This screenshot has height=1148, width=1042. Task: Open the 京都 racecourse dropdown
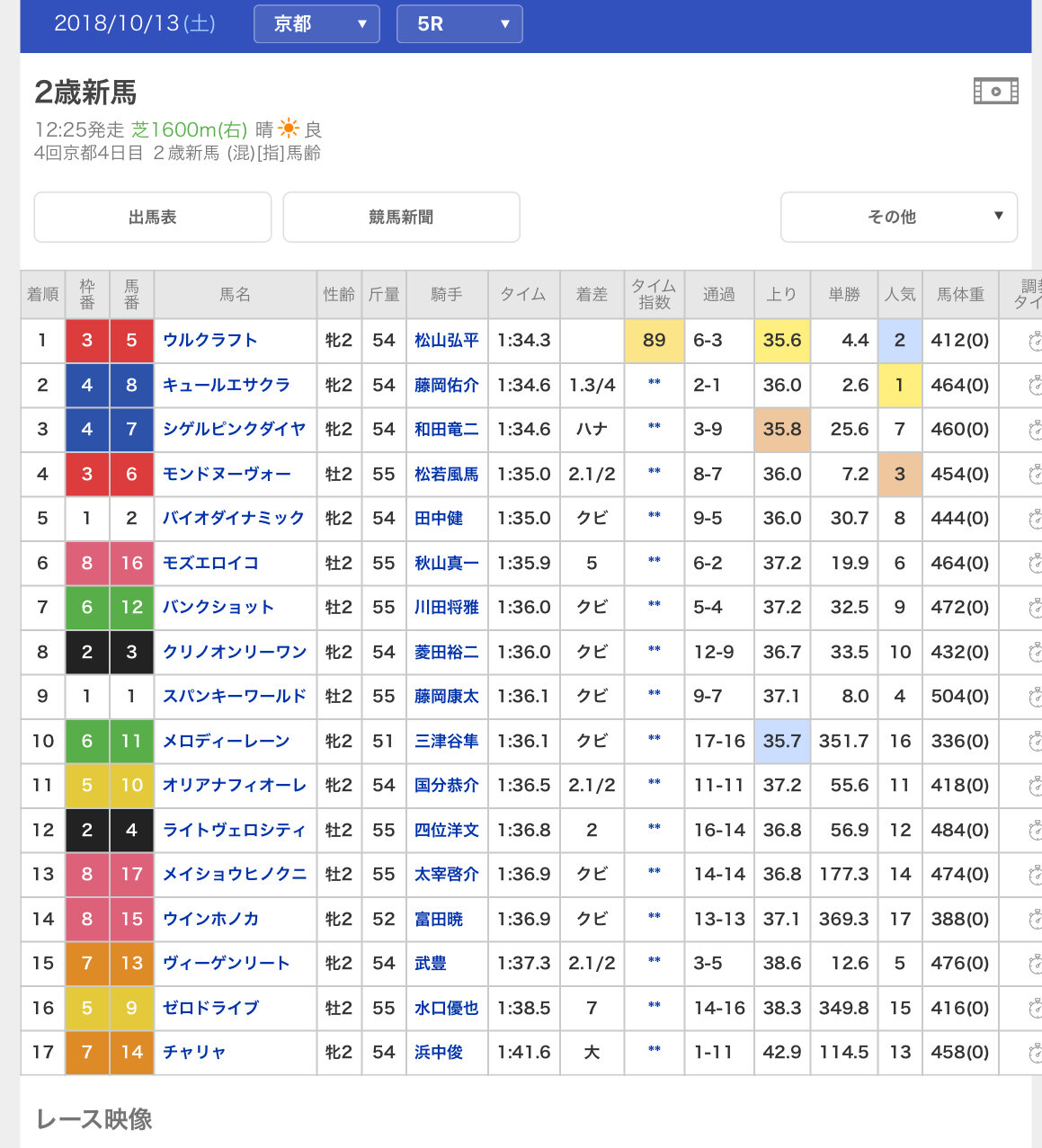click(316, 24)
